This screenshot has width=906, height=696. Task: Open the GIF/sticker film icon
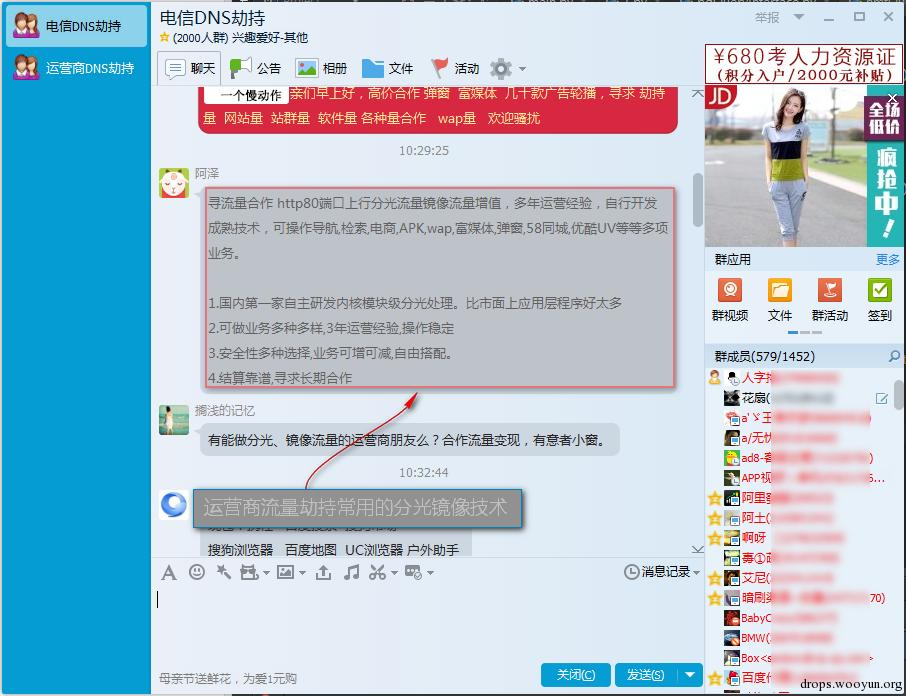249,572
